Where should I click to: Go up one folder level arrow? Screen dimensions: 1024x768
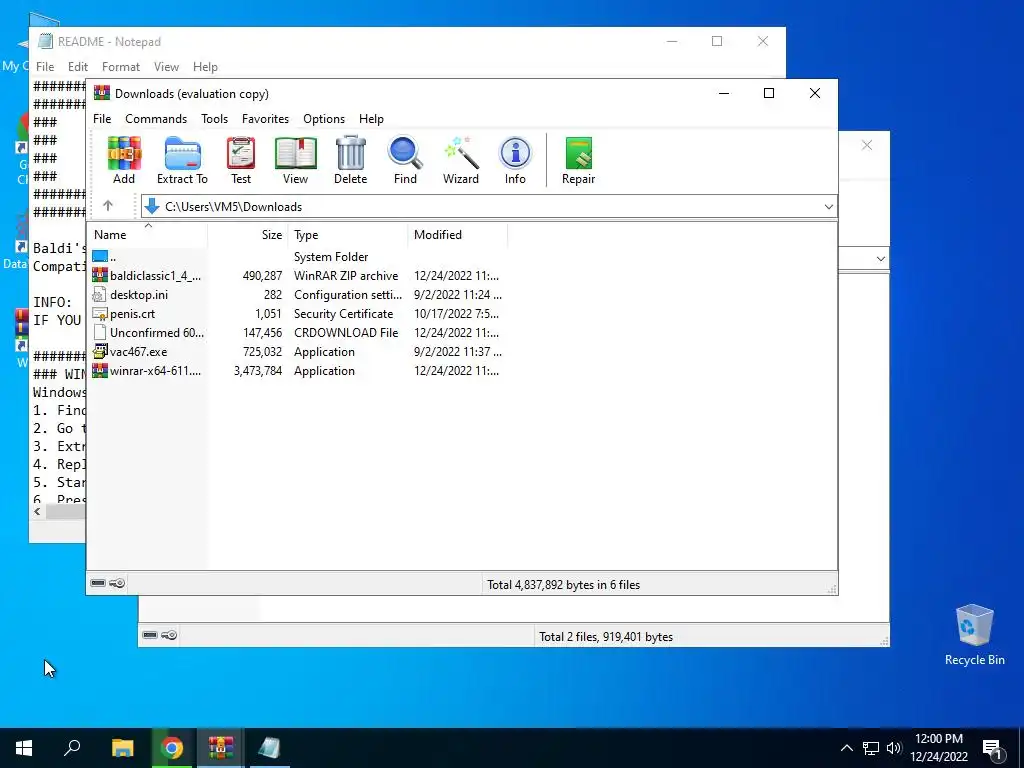[x=108, y=206]
